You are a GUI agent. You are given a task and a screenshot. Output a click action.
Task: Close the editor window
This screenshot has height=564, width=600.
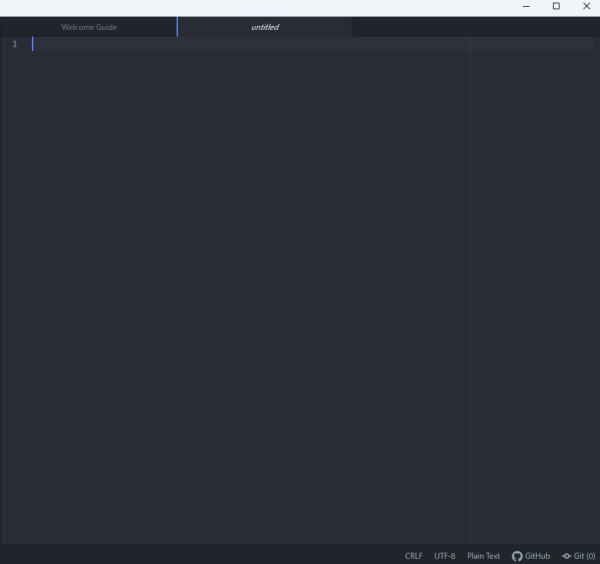(586, 6)
